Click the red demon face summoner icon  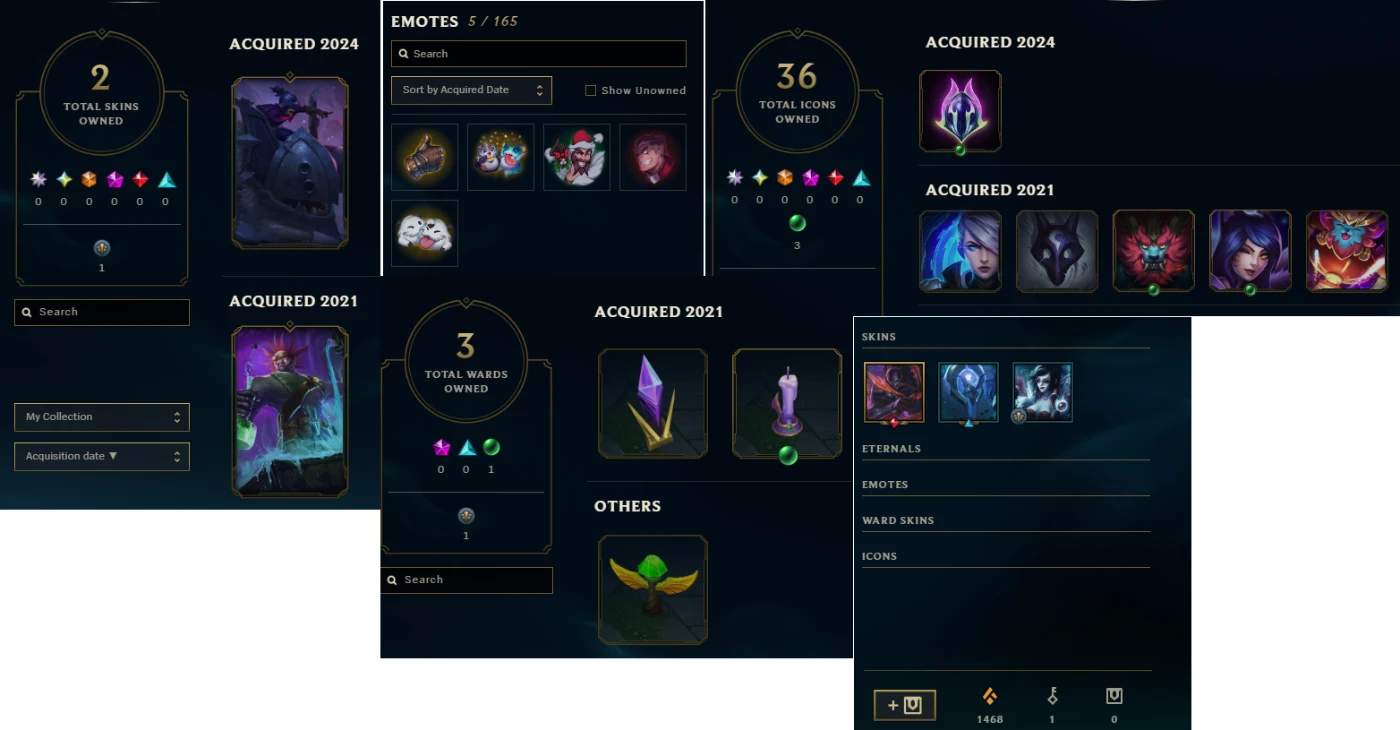[1154, 251]
